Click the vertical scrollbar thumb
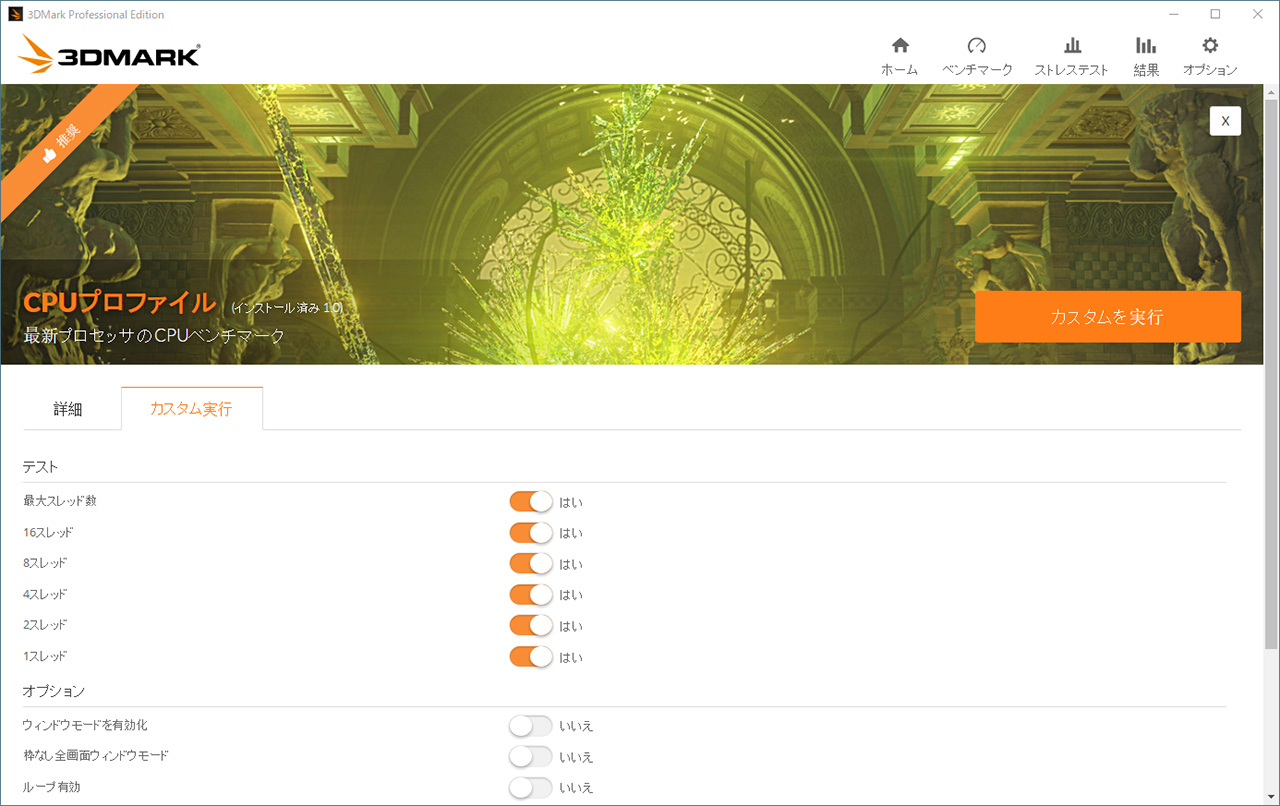1280x806 pixels. [1271, 372]
